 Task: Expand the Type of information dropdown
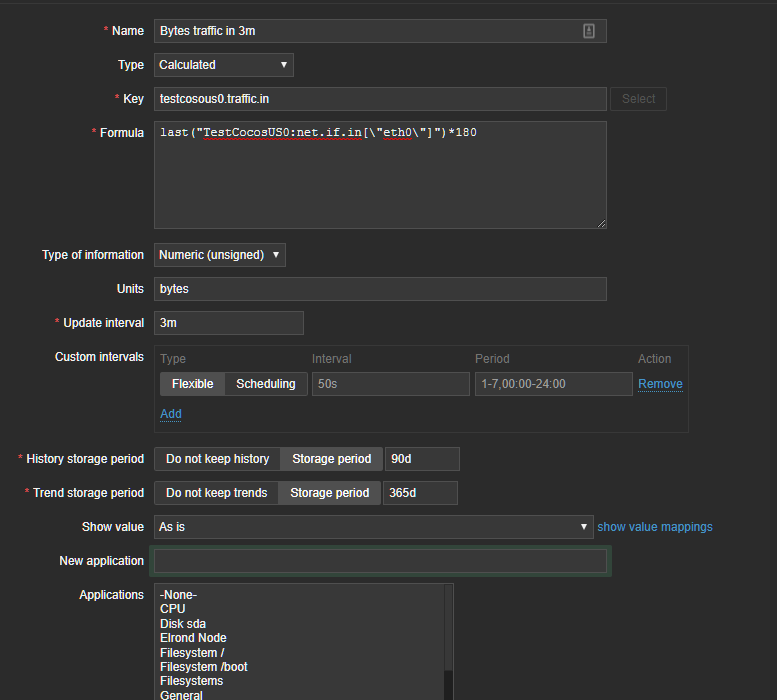click(x=219, y=255)
